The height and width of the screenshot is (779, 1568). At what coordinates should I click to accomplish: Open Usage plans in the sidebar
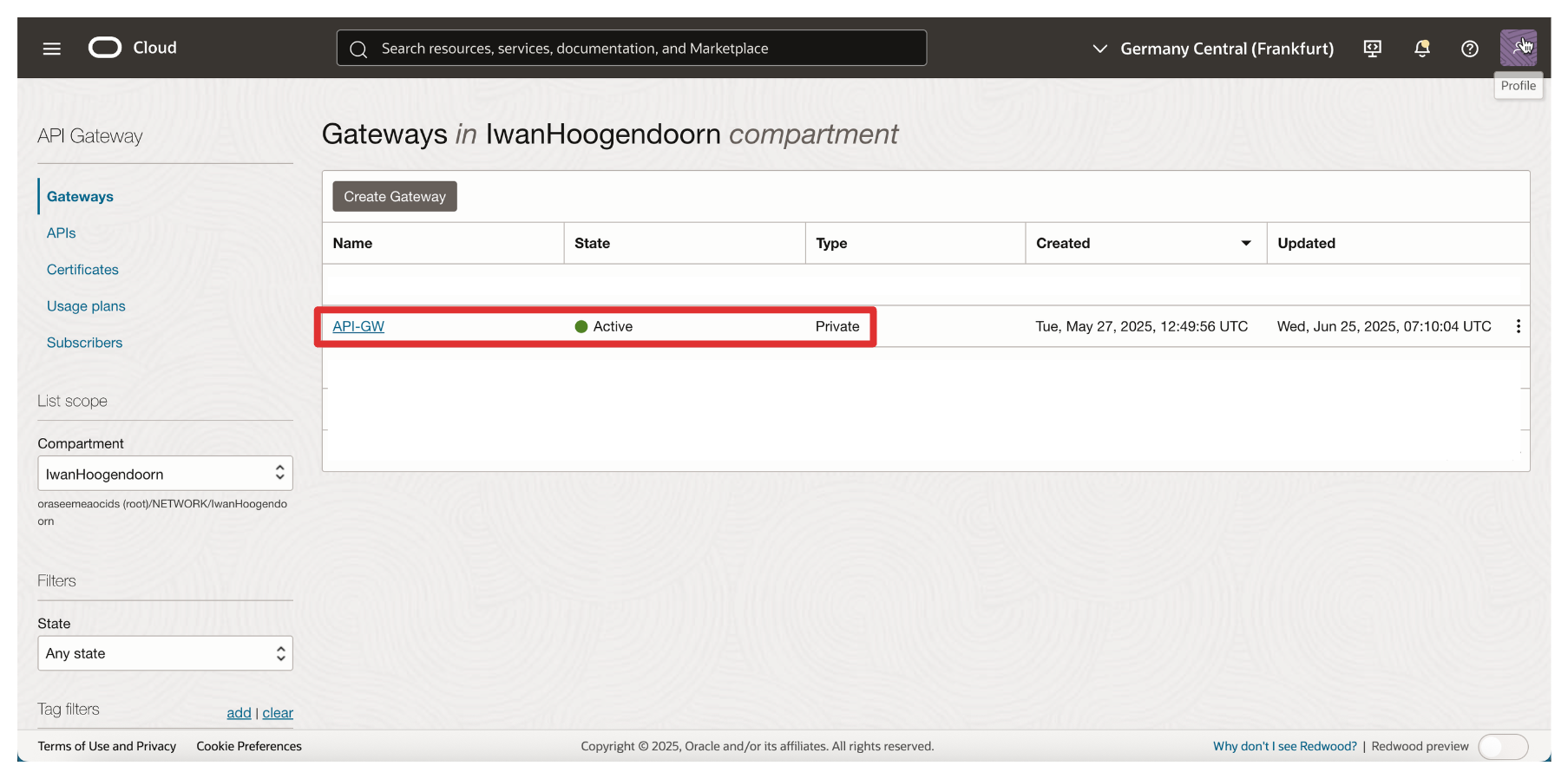coord(86,306)
